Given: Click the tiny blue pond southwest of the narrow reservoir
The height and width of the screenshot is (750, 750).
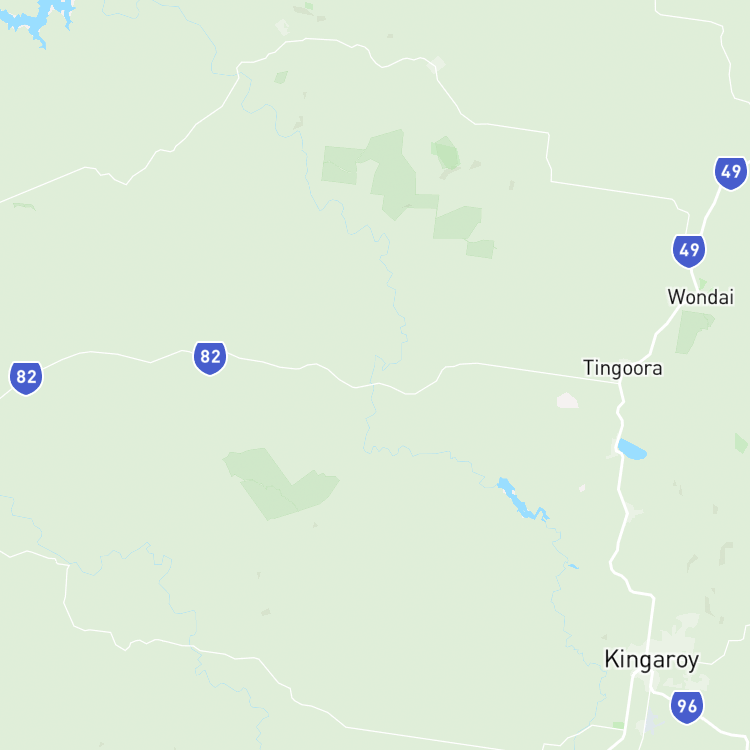Looking at the screenshot, I should [x=573, y=566].
